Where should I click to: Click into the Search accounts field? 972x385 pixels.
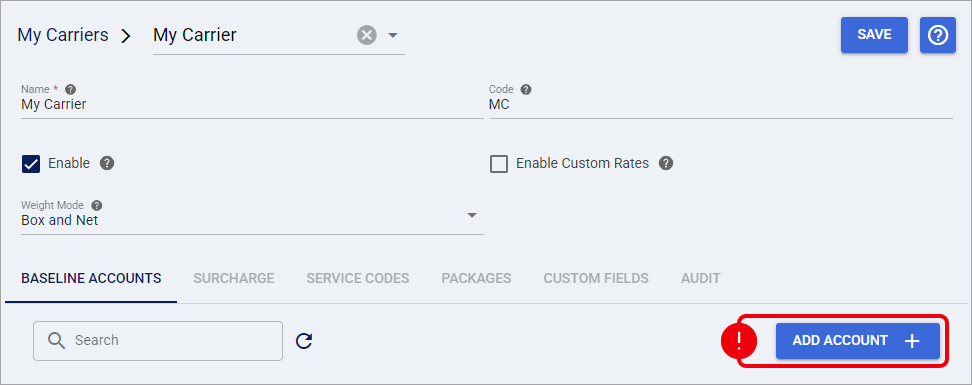(158, 340)
